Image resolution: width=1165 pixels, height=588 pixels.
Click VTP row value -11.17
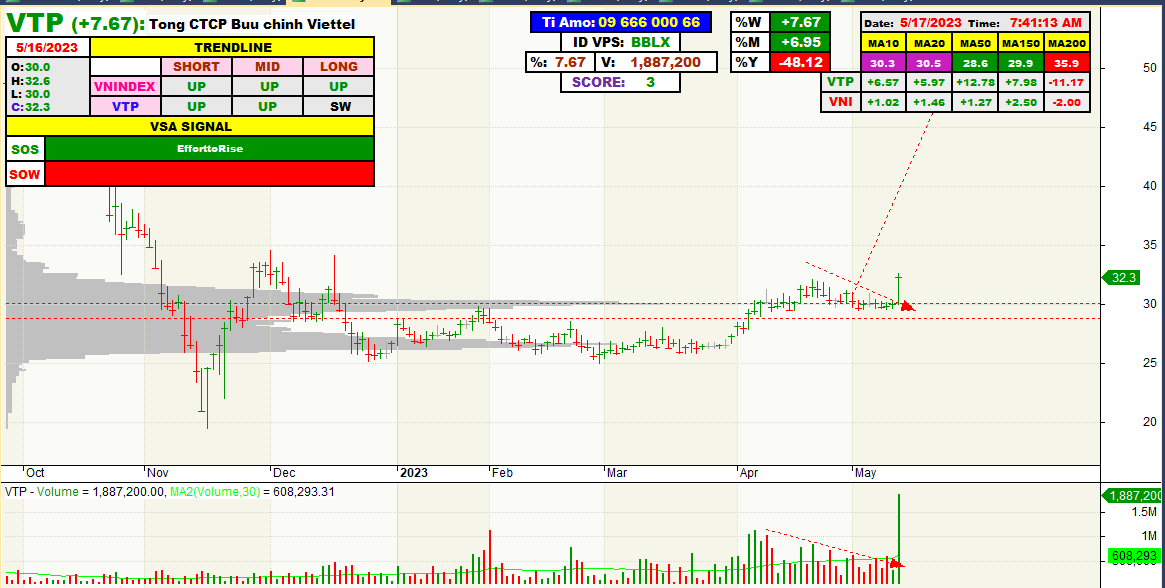click(1066, 83)
